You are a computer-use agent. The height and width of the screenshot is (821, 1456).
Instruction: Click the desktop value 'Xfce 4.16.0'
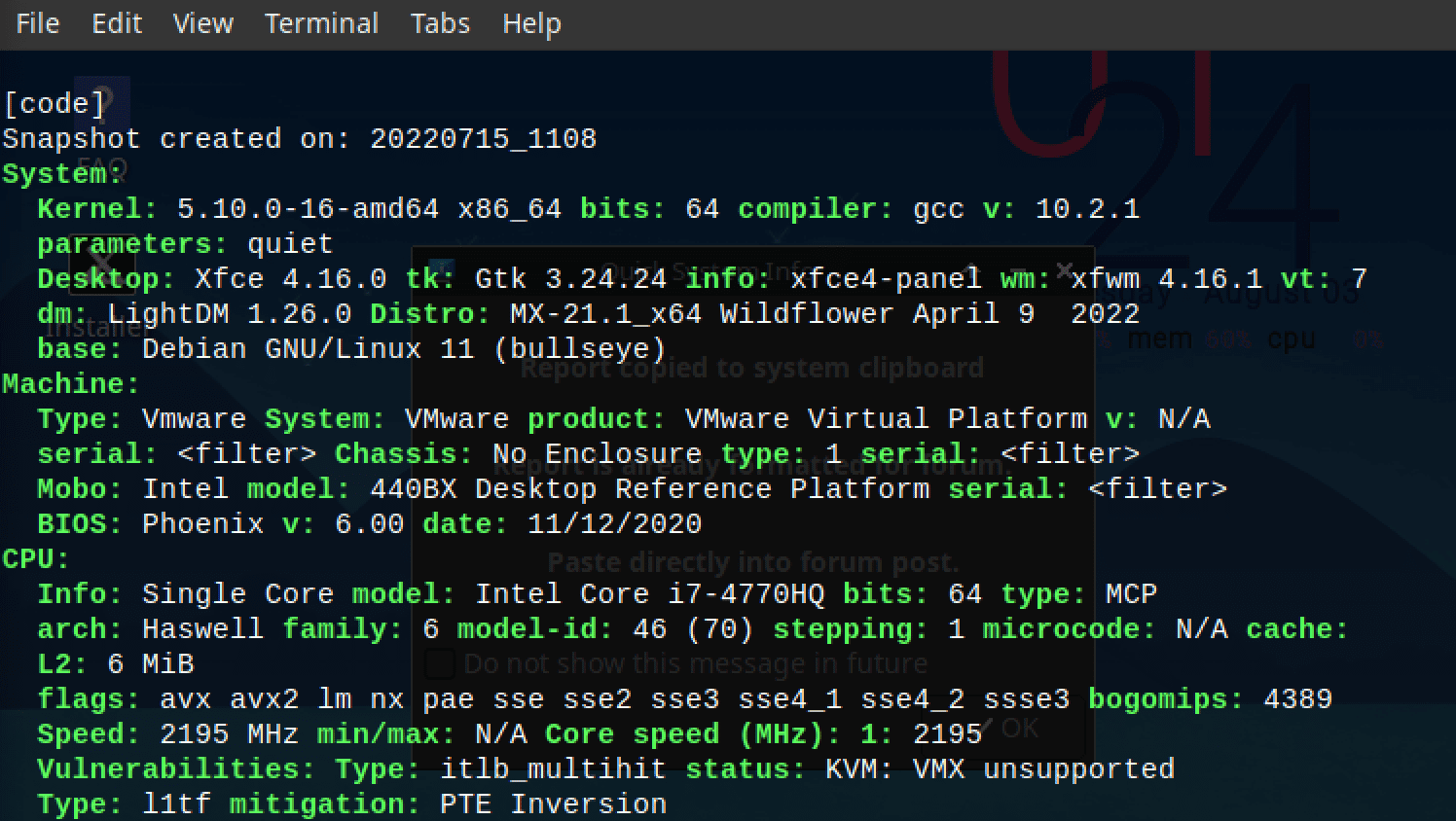[x=290, y=279]
